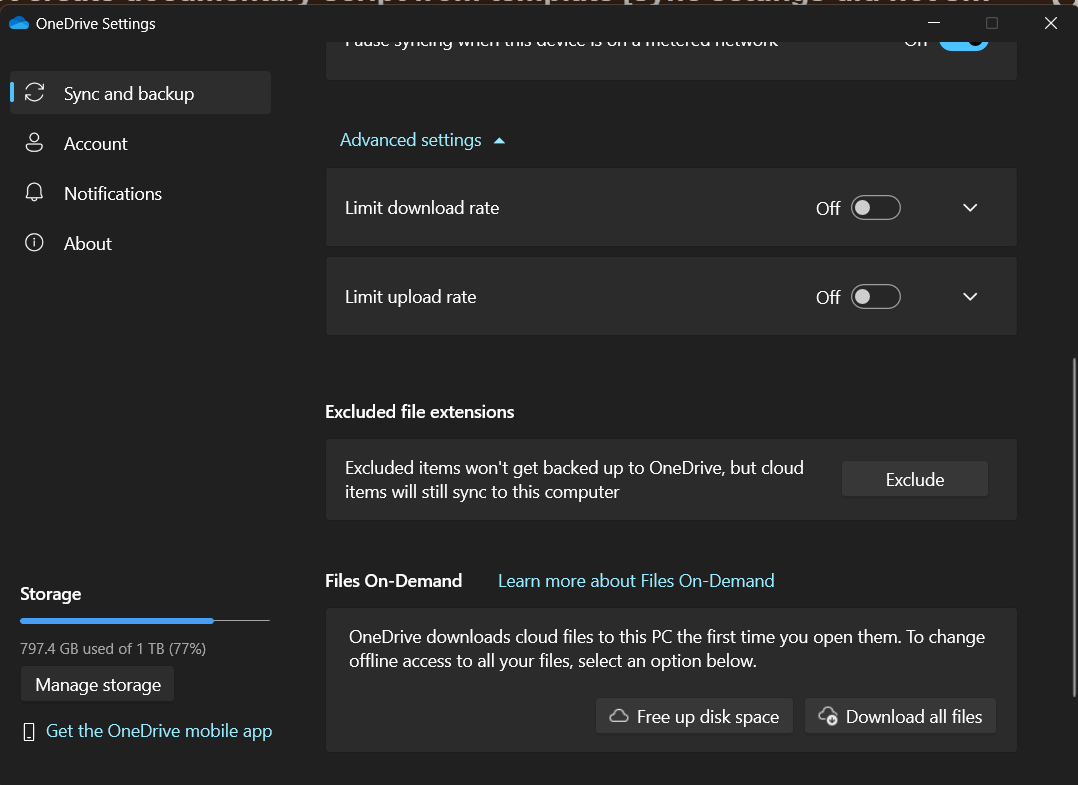The image size is (1078, 785).
Task: Open the Get the OneDrive mobile app link
Action: pyautogui.click(x=159, y=731)
